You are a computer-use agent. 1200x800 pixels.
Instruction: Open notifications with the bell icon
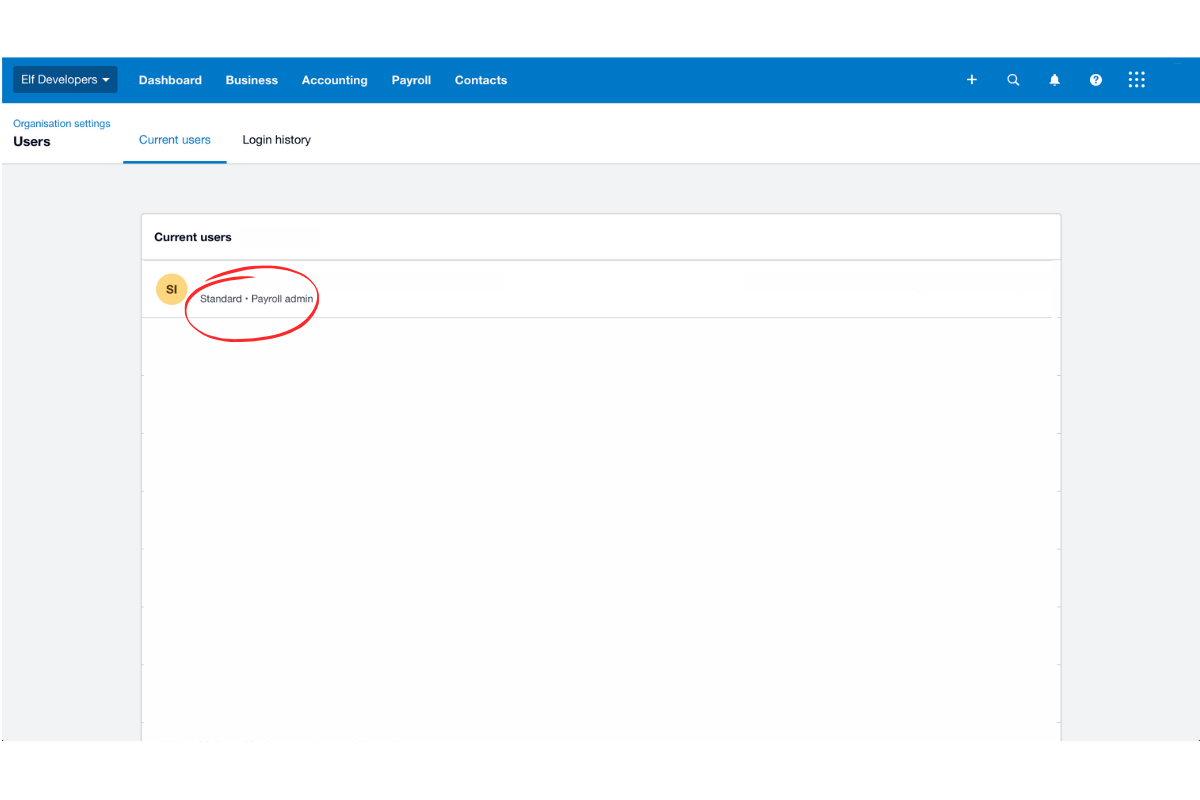pos(1054,79)
